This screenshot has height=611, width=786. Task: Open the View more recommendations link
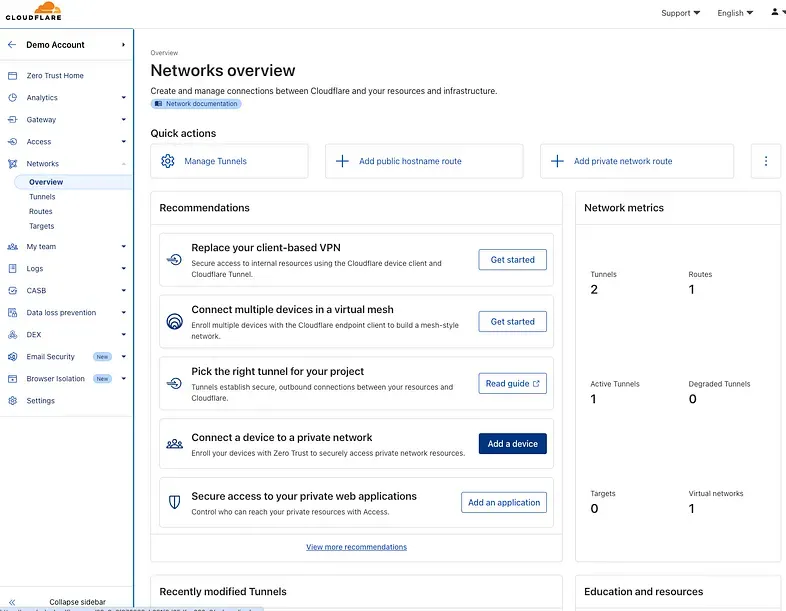tap(356, 547)
